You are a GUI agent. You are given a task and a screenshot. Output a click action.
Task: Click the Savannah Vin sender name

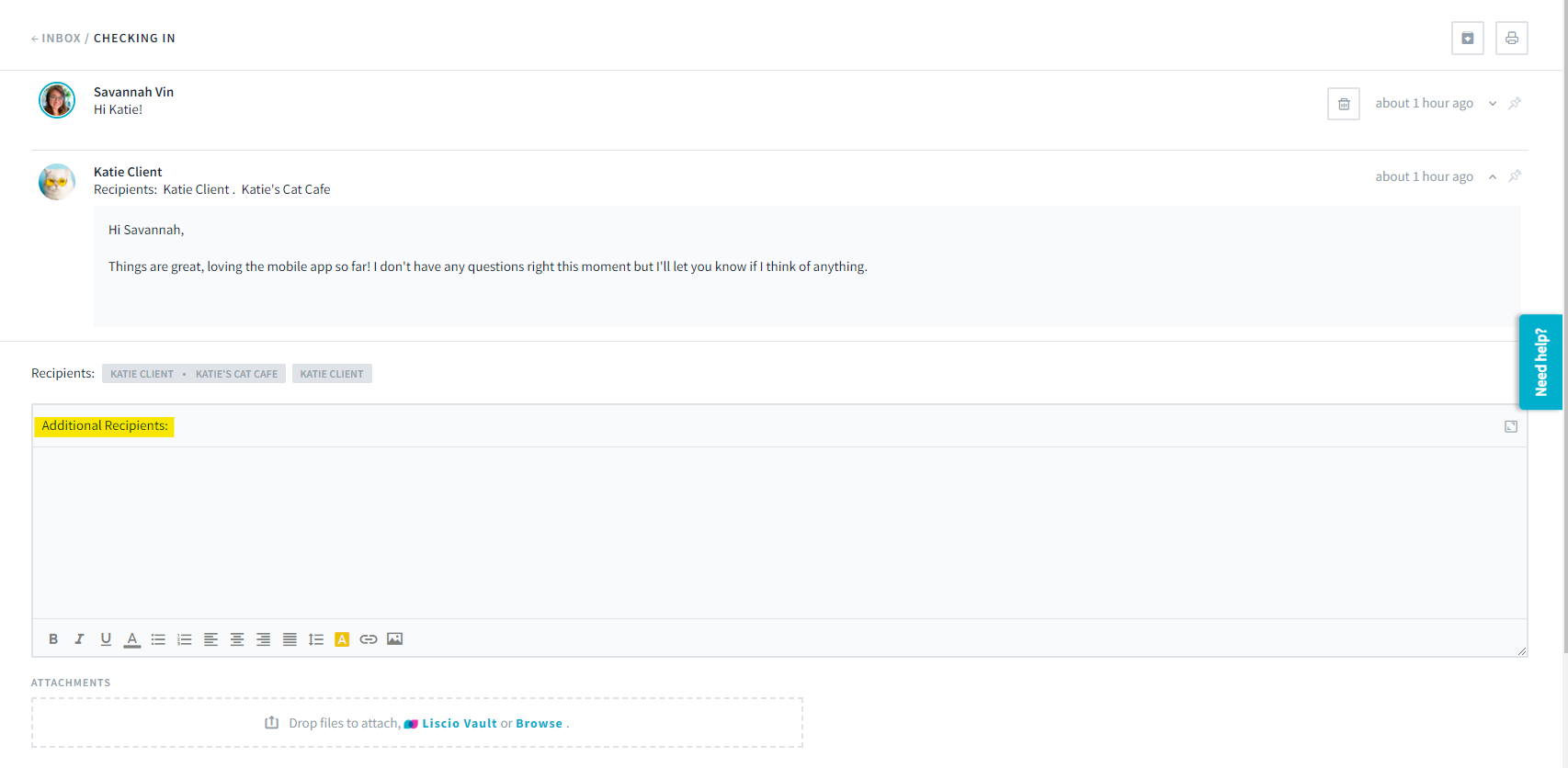(x=134, y=92)
